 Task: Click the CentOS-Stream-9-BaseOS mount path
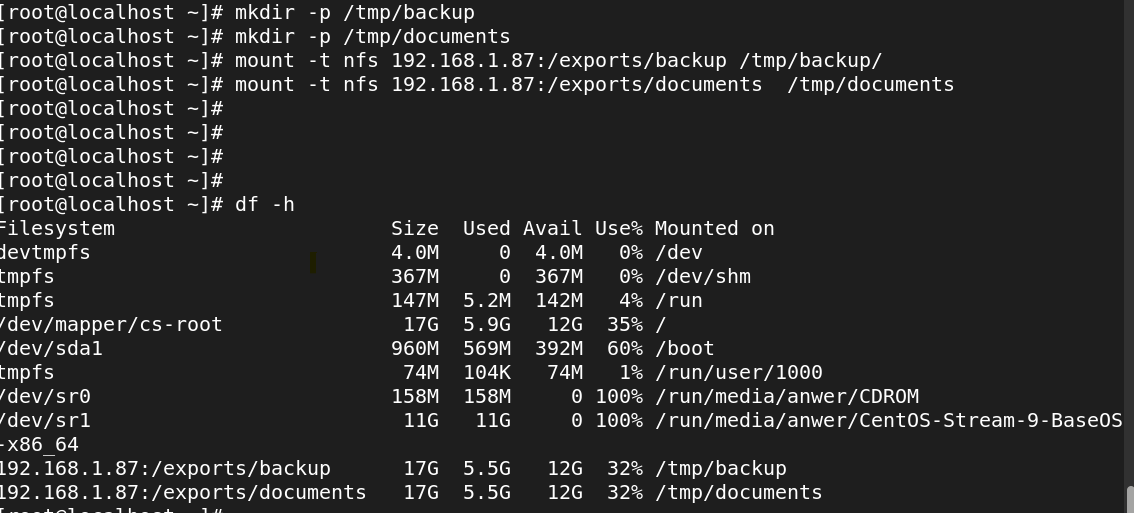[x=888, y=420]
